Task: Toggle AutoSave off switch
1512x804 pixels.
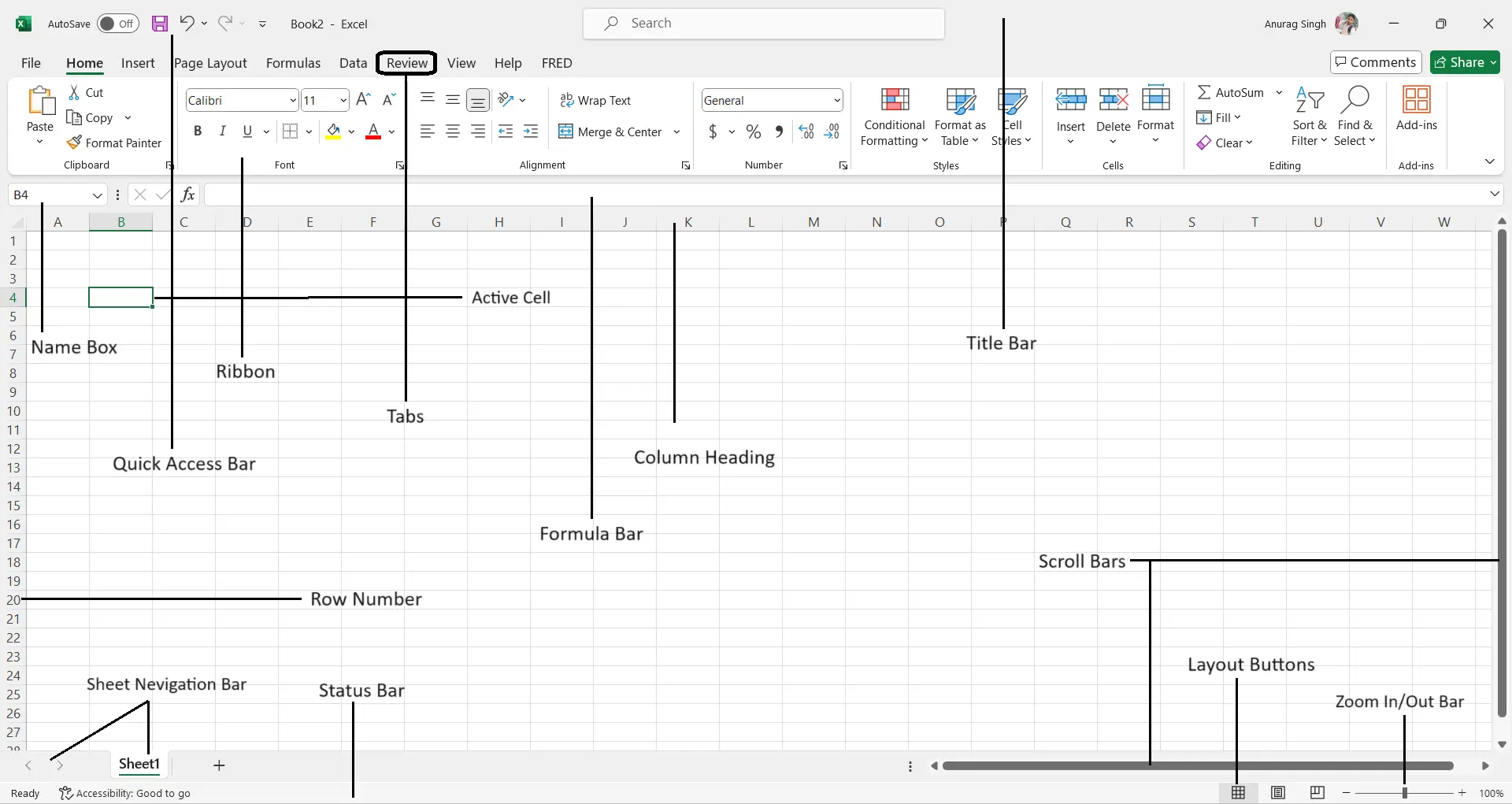Action: (117, 24)
